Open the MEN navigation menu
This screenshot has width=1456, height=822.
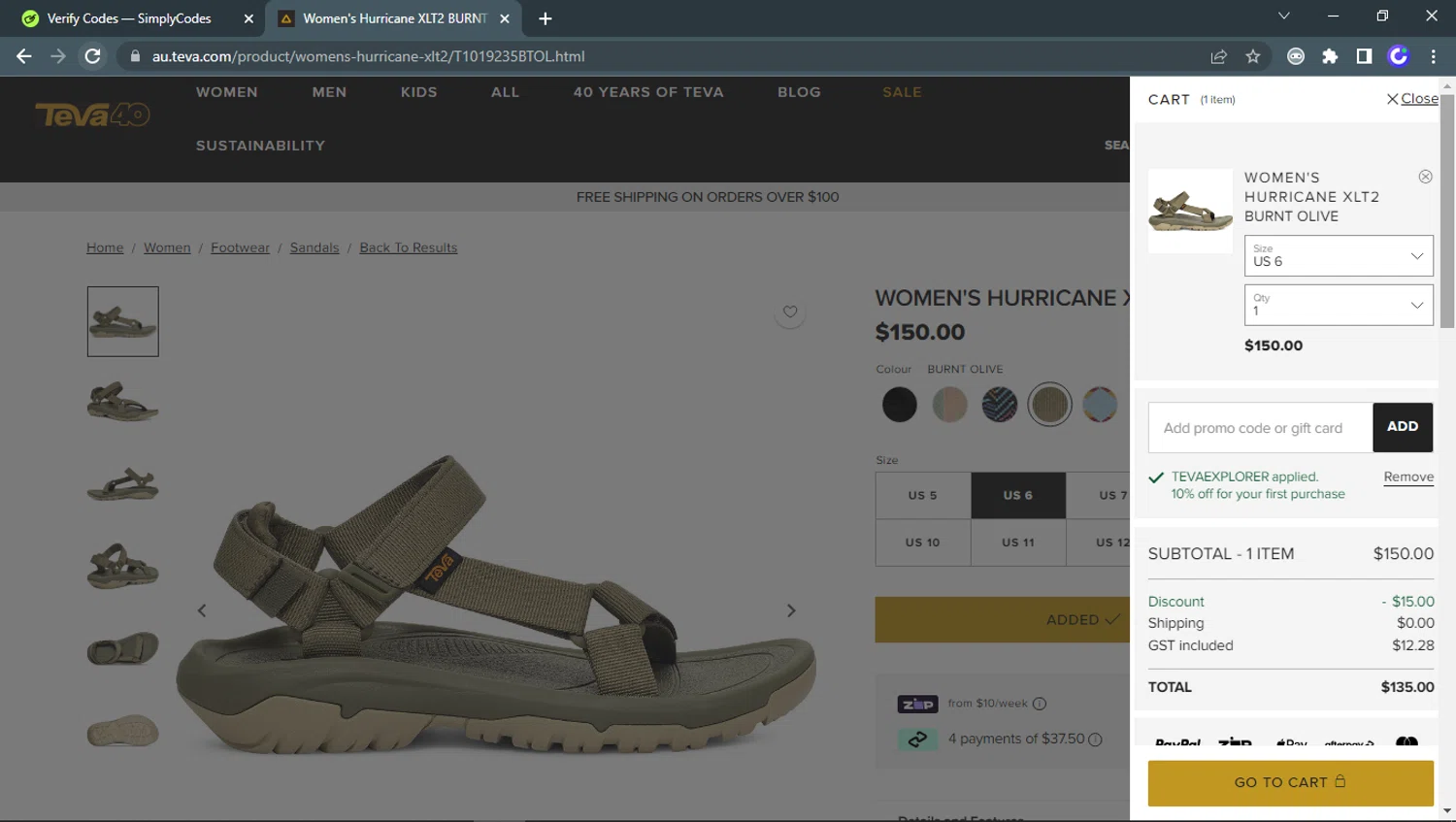[x=329, y=92]
